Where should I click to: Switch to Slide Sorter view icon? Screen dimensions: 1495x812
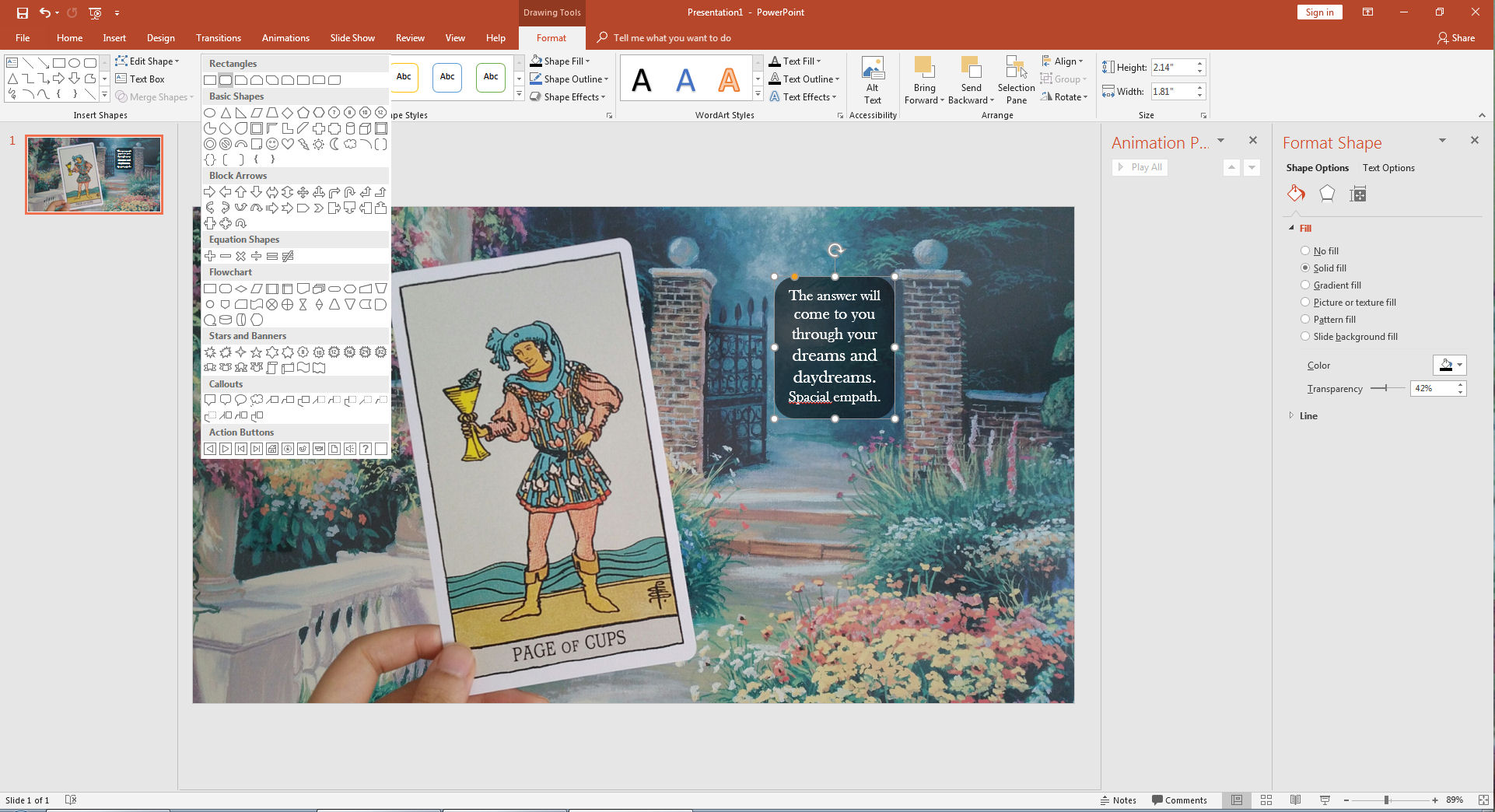pos(1266,800)
